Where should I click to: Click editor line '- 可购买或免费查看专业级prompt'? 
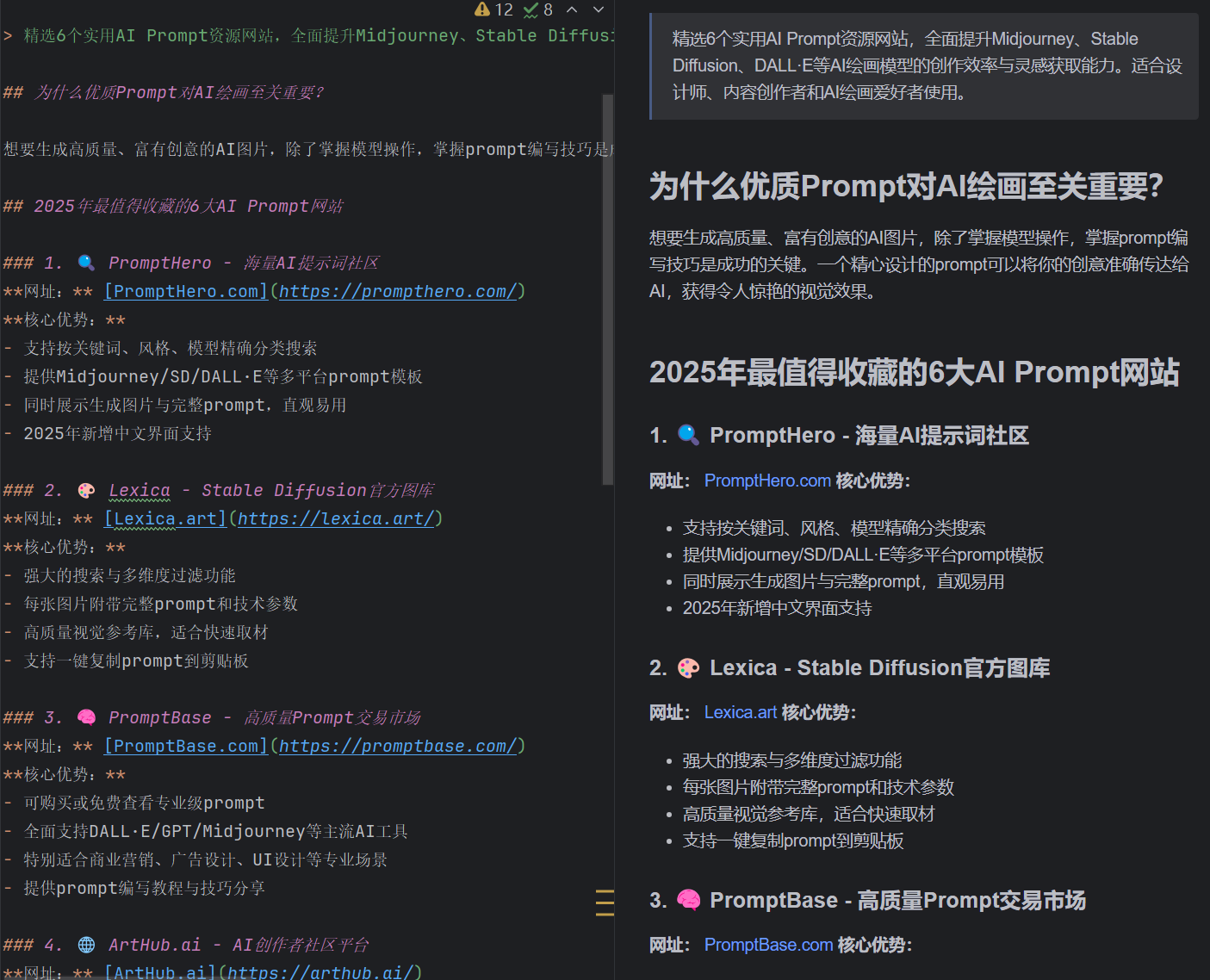[133, 803]
